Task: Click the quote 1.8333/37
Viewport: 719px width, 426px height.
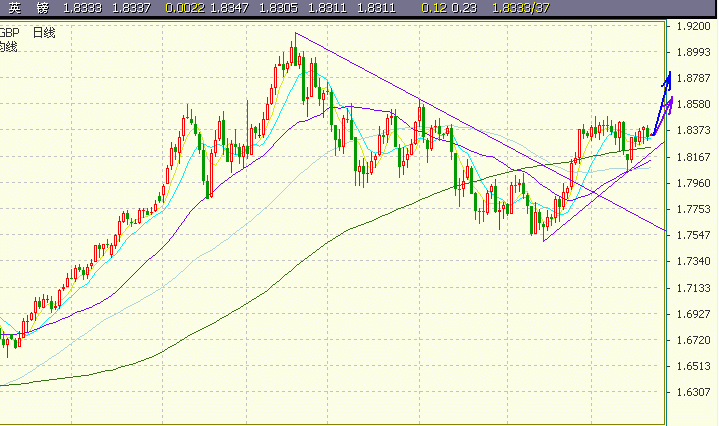Action: pos(520,8)
